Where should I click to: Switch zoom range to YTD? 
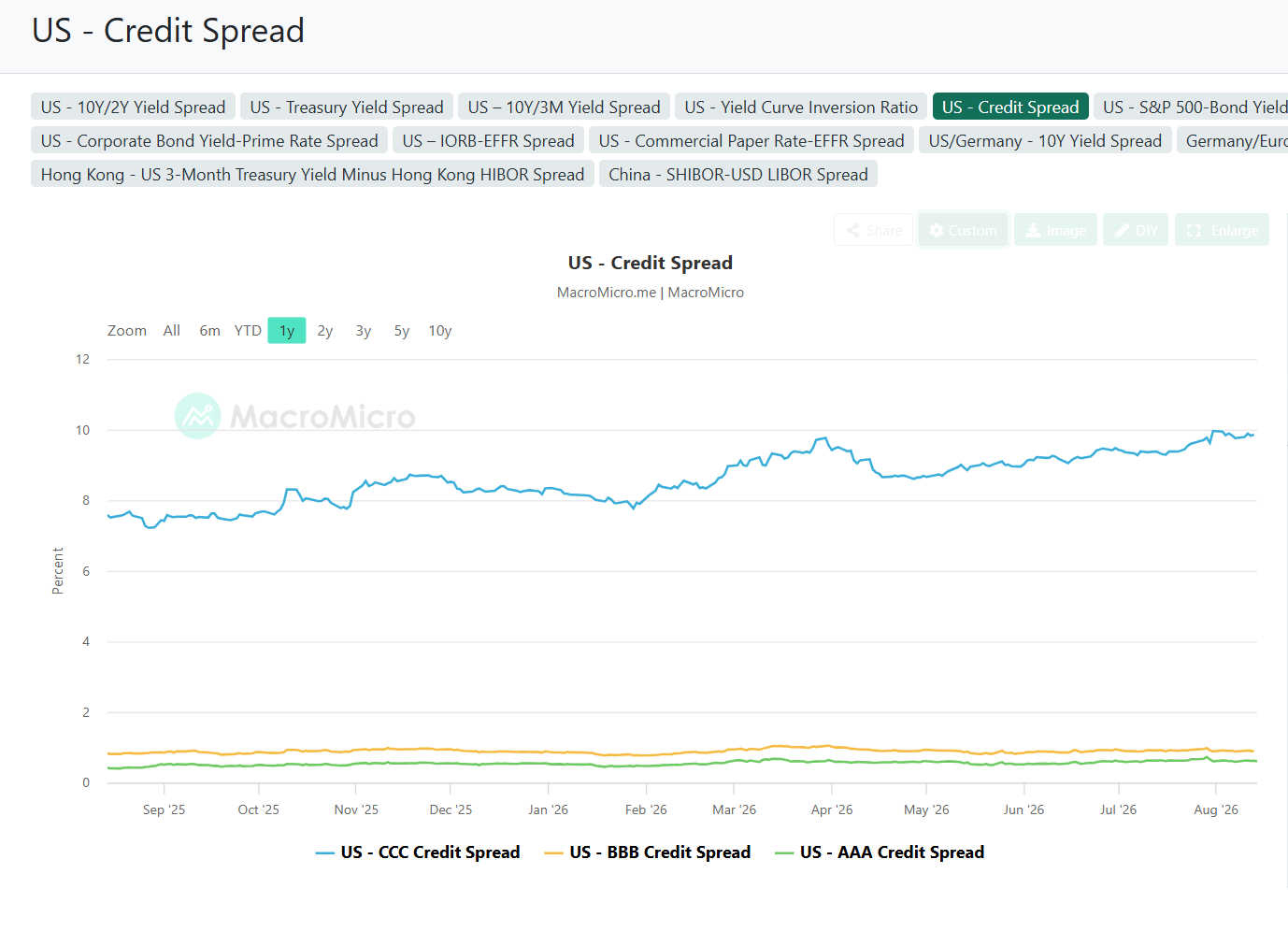(248, 331)
